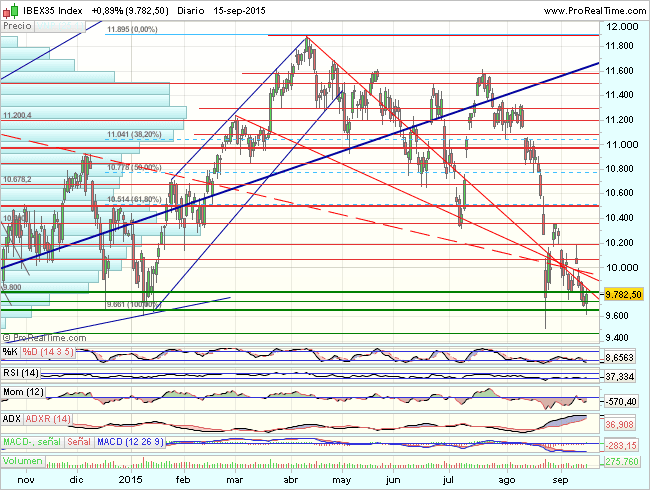The image size is (650, 490).
Task: Select the Precio label in the price panel
Action: (x=17, y=26)
